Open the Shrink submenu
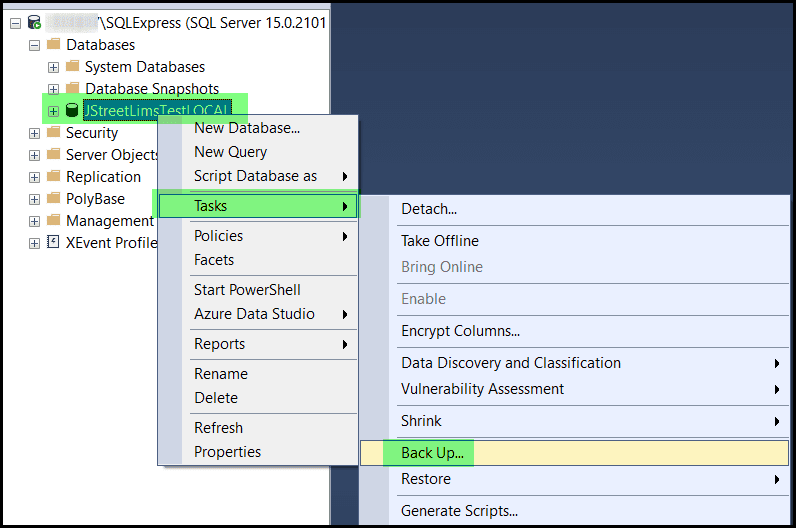This screenshot has height=528, width=796. pyautogui.click(x=575, y=421)
